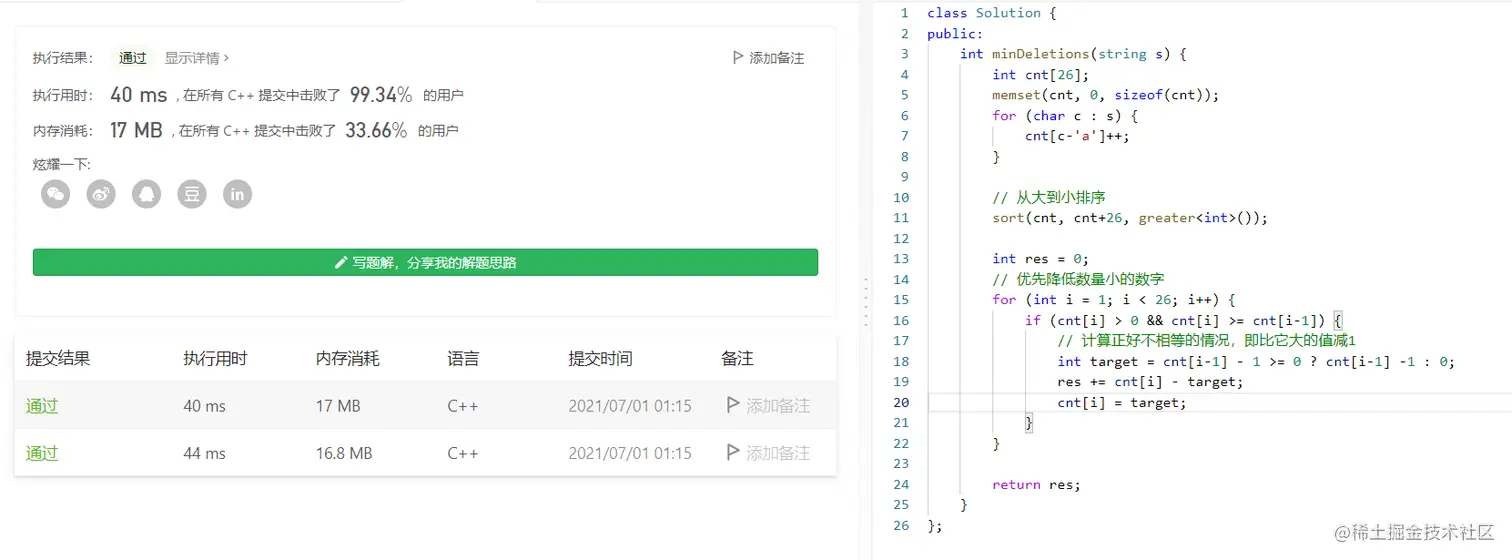Place cursor in the cnt[i] = target; line
This screenshot has width=1512, height=560.
point(1121,402)
